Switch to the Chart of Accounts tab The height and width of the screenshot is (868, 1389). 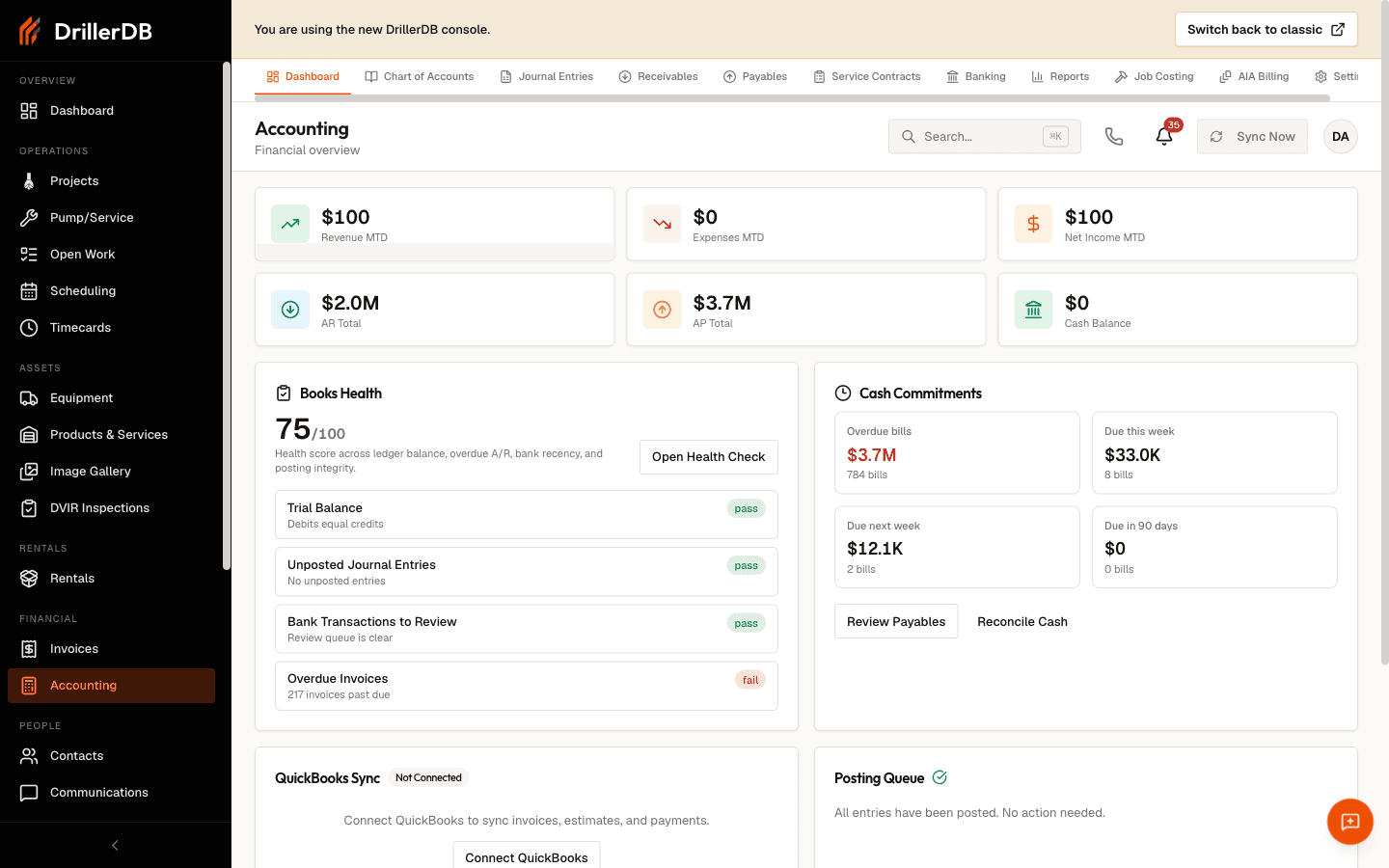(x=420, y=77)
